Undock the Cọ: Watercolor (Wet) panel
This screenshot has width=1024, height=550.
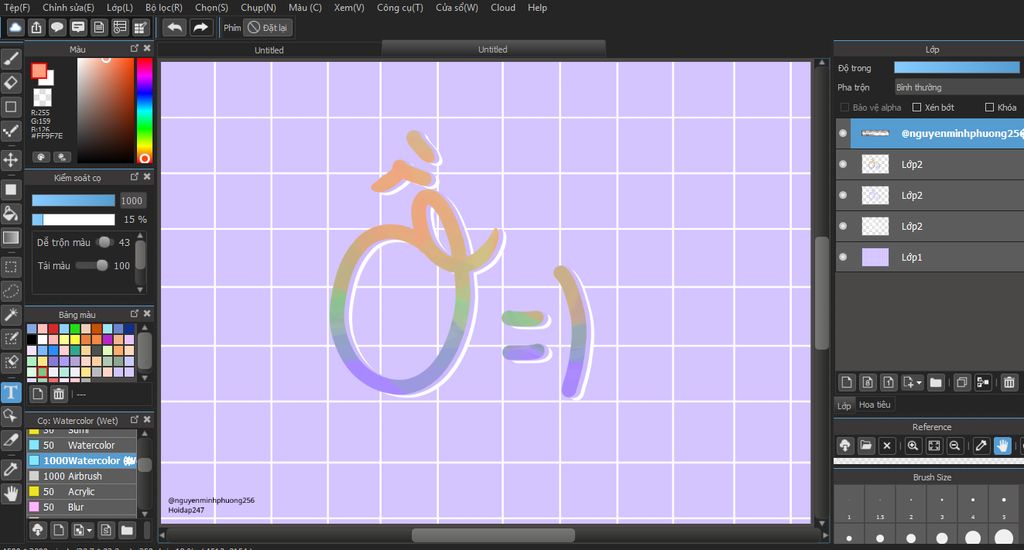tap(135, 419)
